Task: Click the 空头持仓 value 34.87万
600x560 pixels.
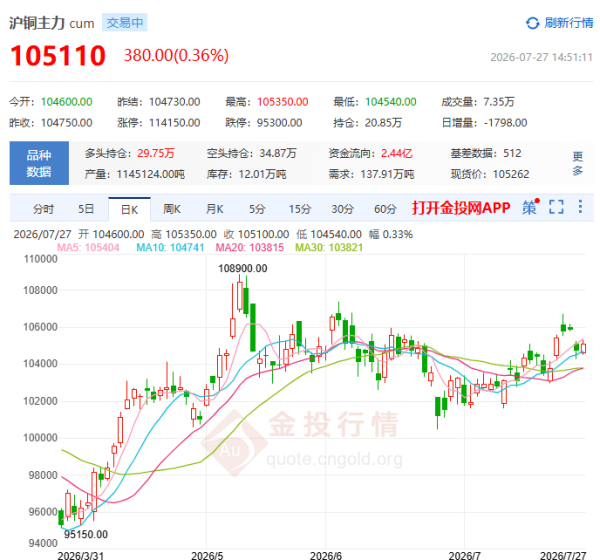Action: (278, 153)
